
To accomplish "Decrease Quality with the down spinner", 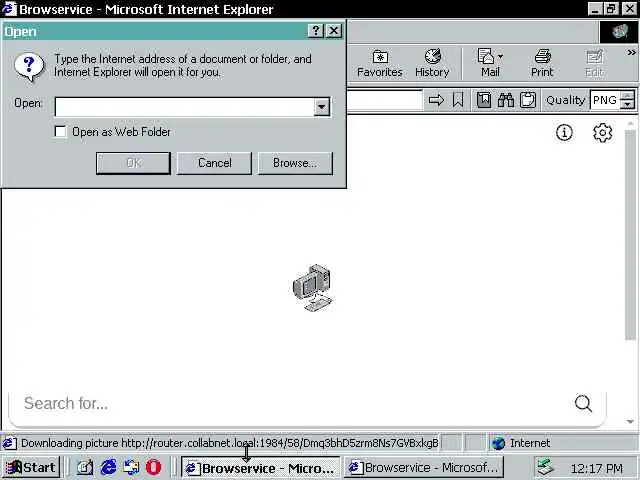I will [x=627, y=105].
